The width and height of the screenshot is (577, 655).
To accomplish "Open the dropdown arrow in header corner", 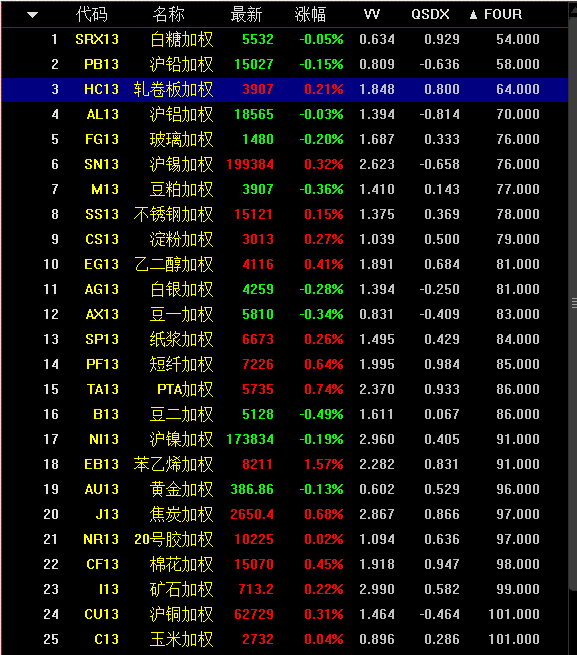I will tap(32, 15).
